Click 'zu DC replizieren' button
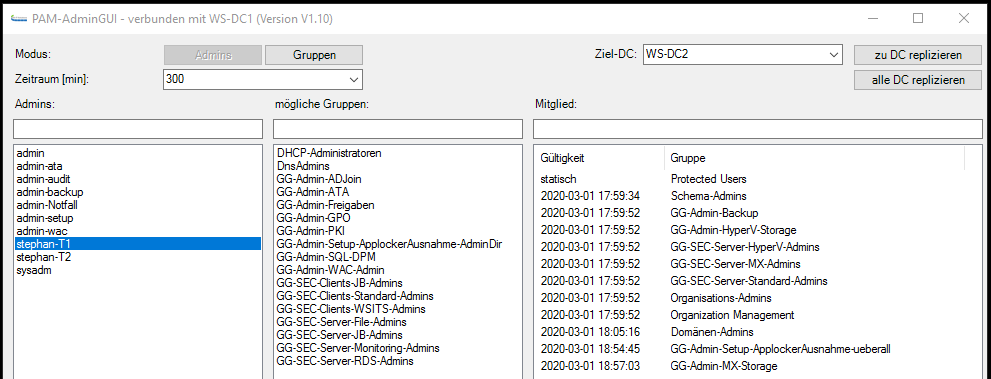 tap(918, 55)
